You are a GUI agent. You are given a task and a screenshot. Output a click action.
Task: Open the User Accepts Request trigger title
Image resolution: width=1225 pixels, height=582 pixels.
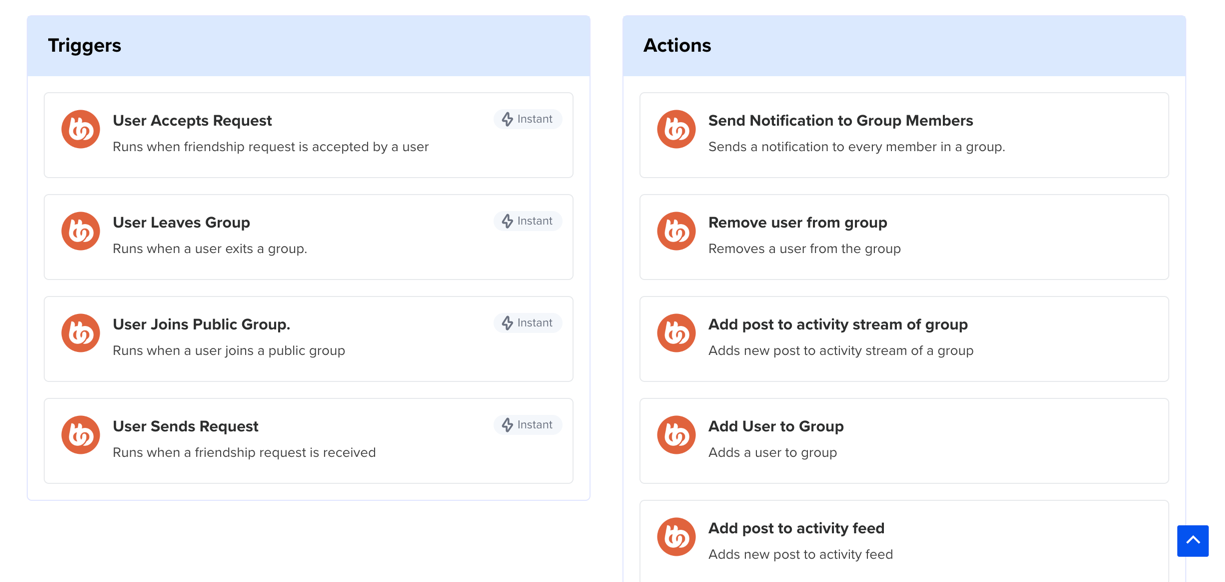point(192,120)
